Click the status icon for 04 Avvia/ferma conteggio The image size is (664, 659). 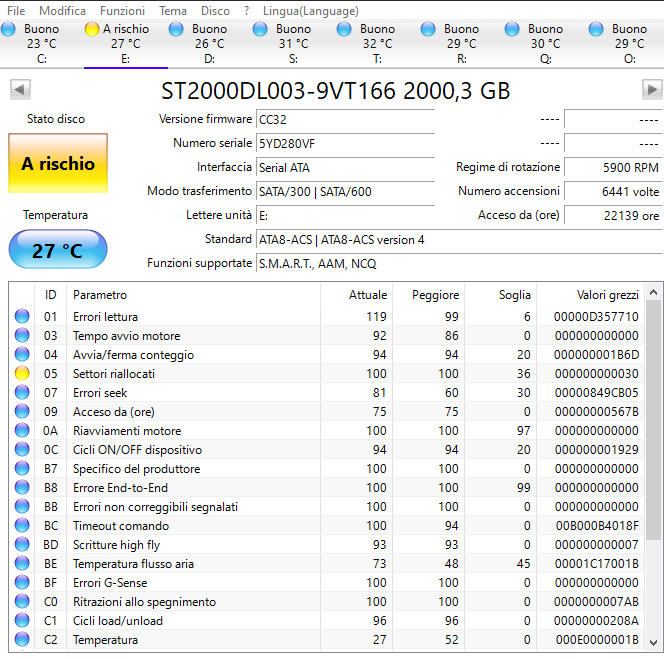point(22,354)
